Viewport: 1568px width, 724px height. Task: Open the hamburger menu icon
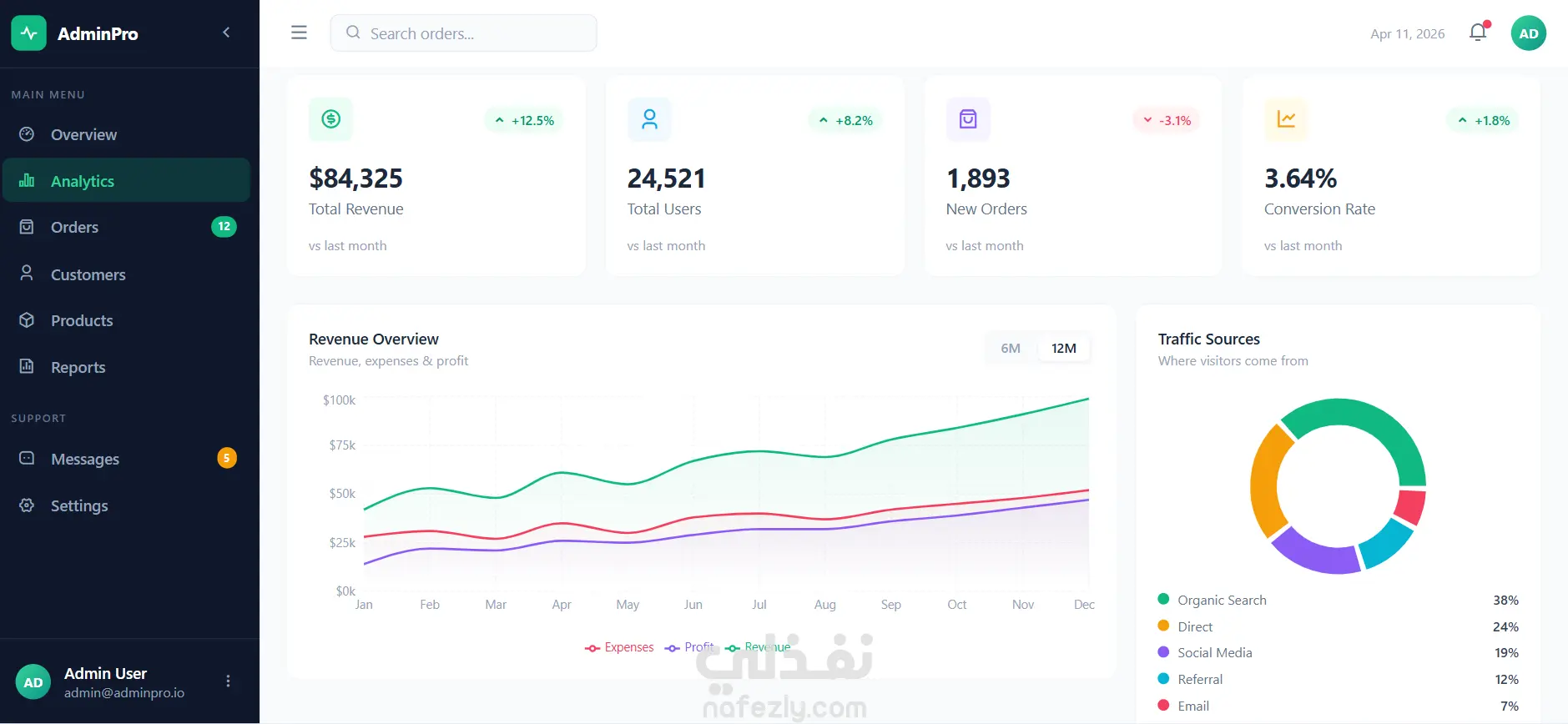pos(299,33)
